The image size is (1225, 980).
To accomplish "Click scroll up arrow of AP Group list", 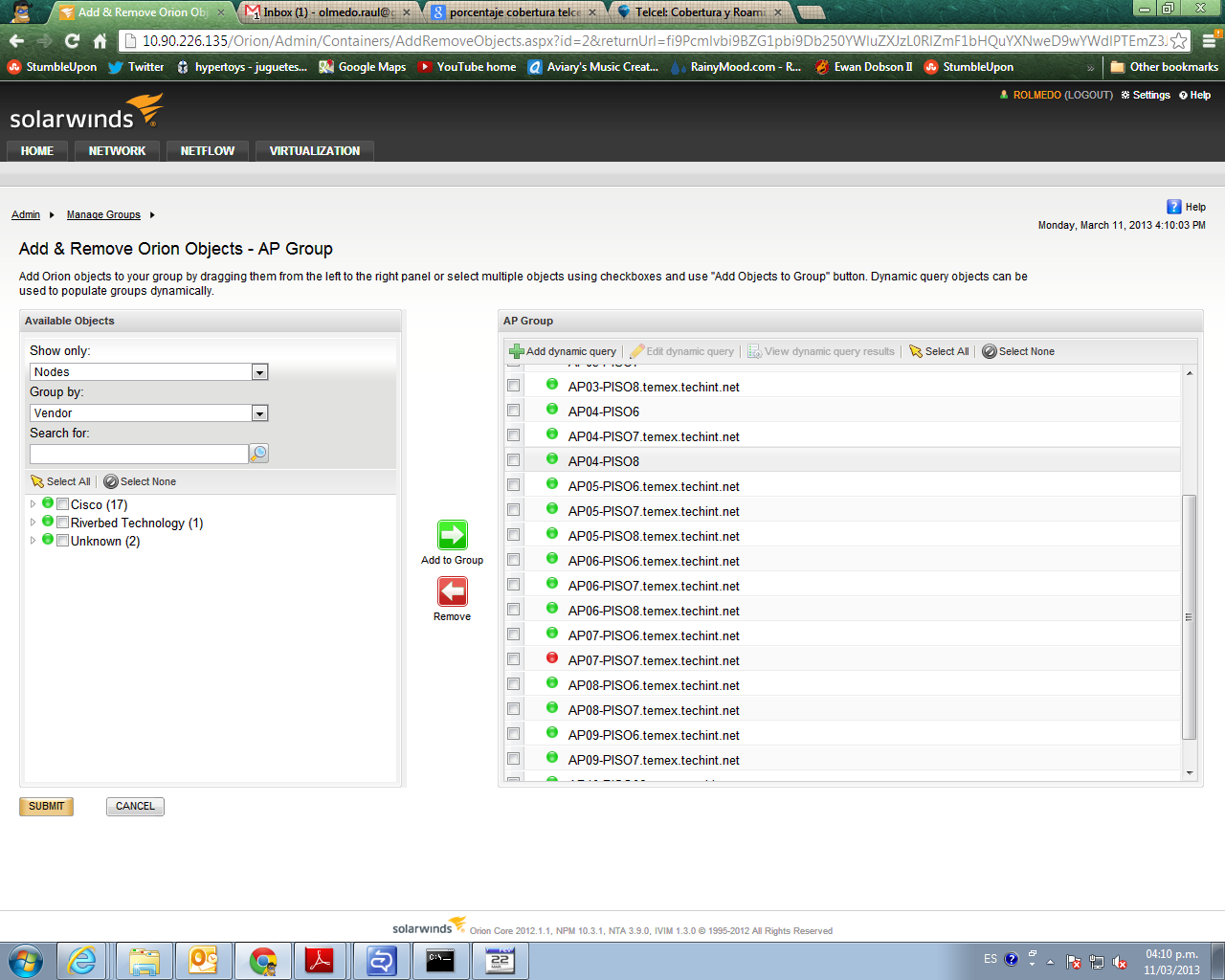I will point(1190,373).
